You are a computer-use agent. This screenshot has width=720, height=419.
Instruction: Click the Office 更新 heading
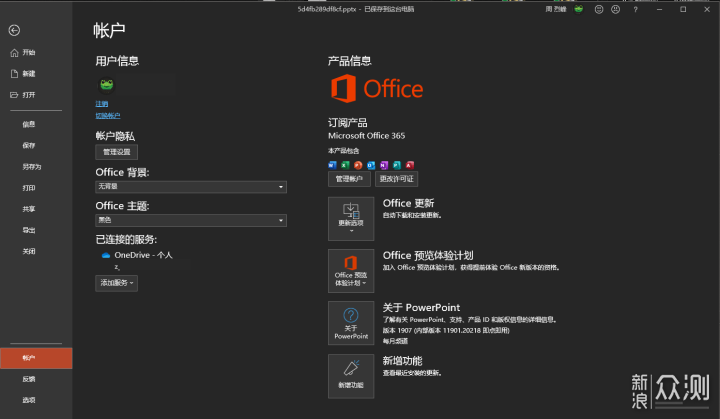408,204
